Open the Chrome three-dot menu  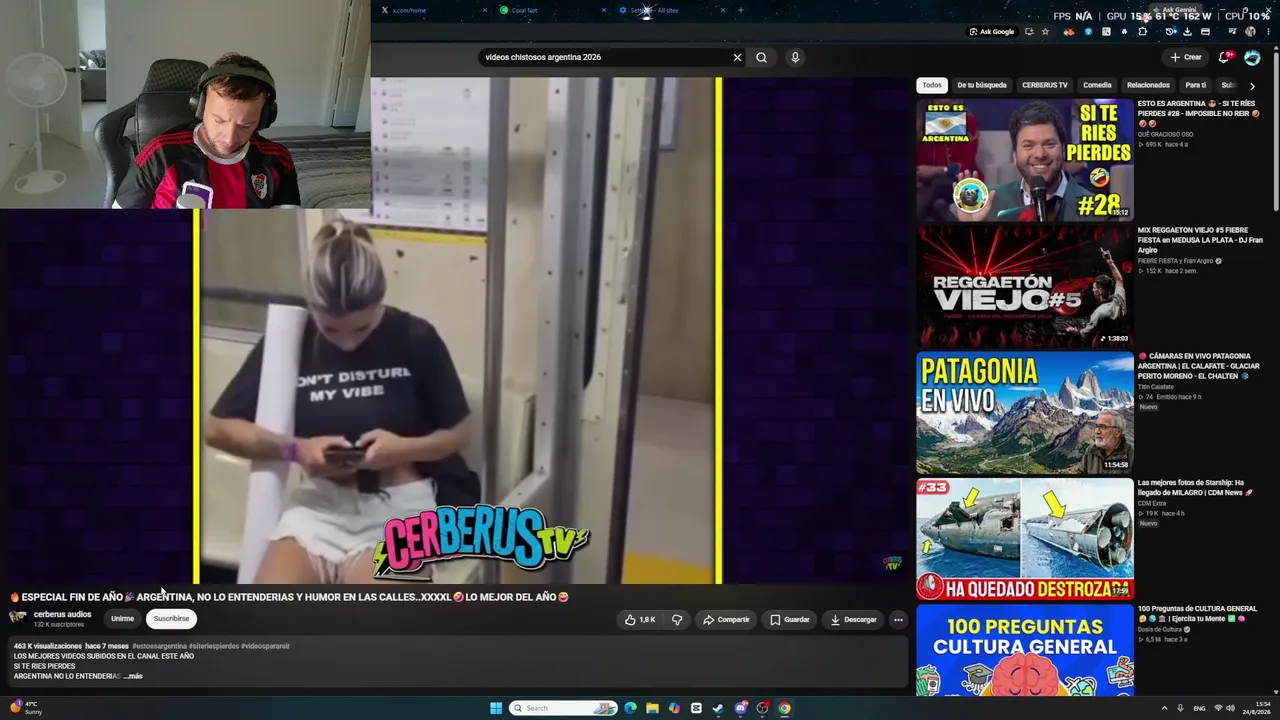[1268, 32]
